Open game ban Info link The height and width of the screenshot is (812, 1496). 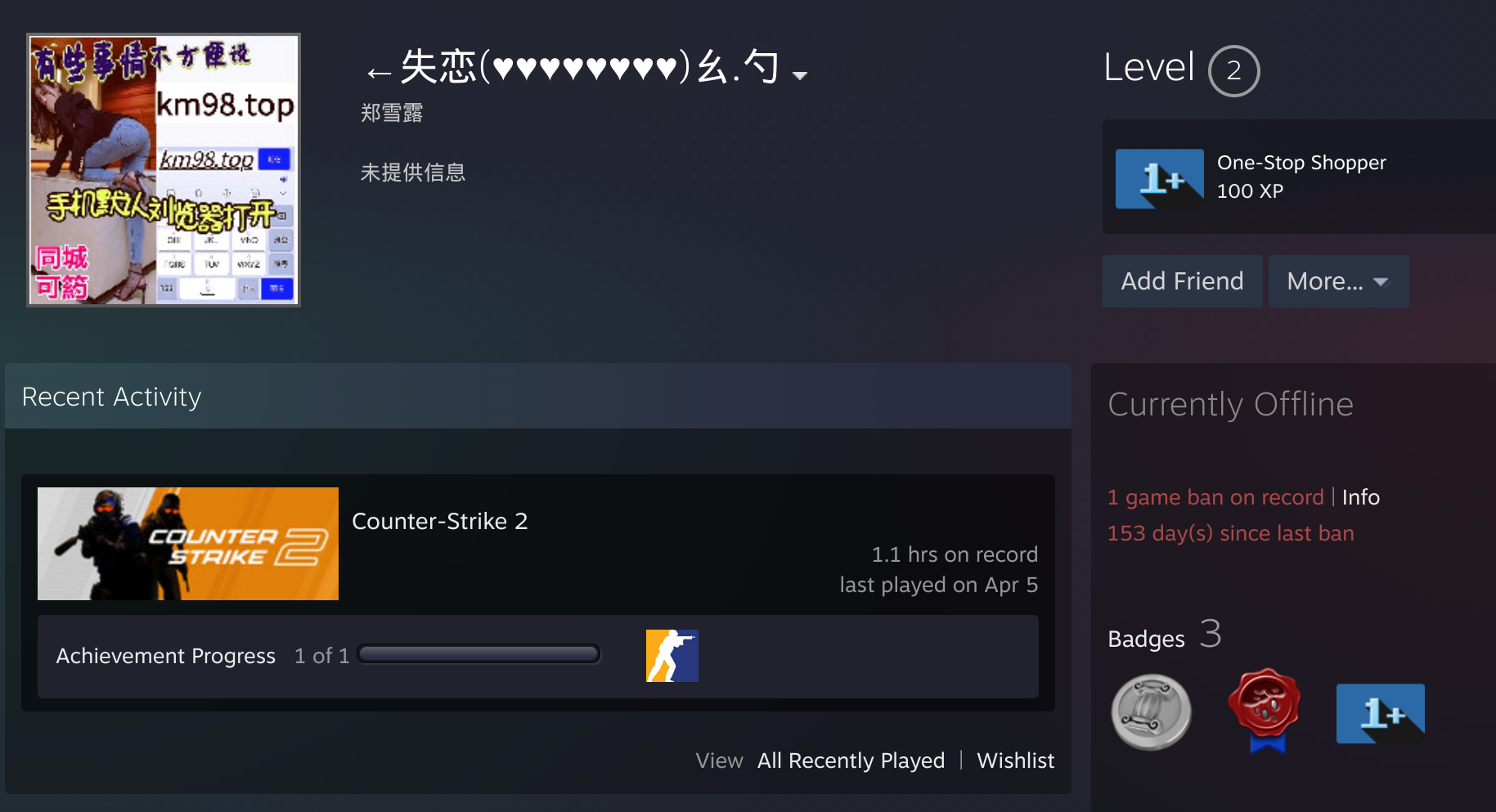(1361, 497)
